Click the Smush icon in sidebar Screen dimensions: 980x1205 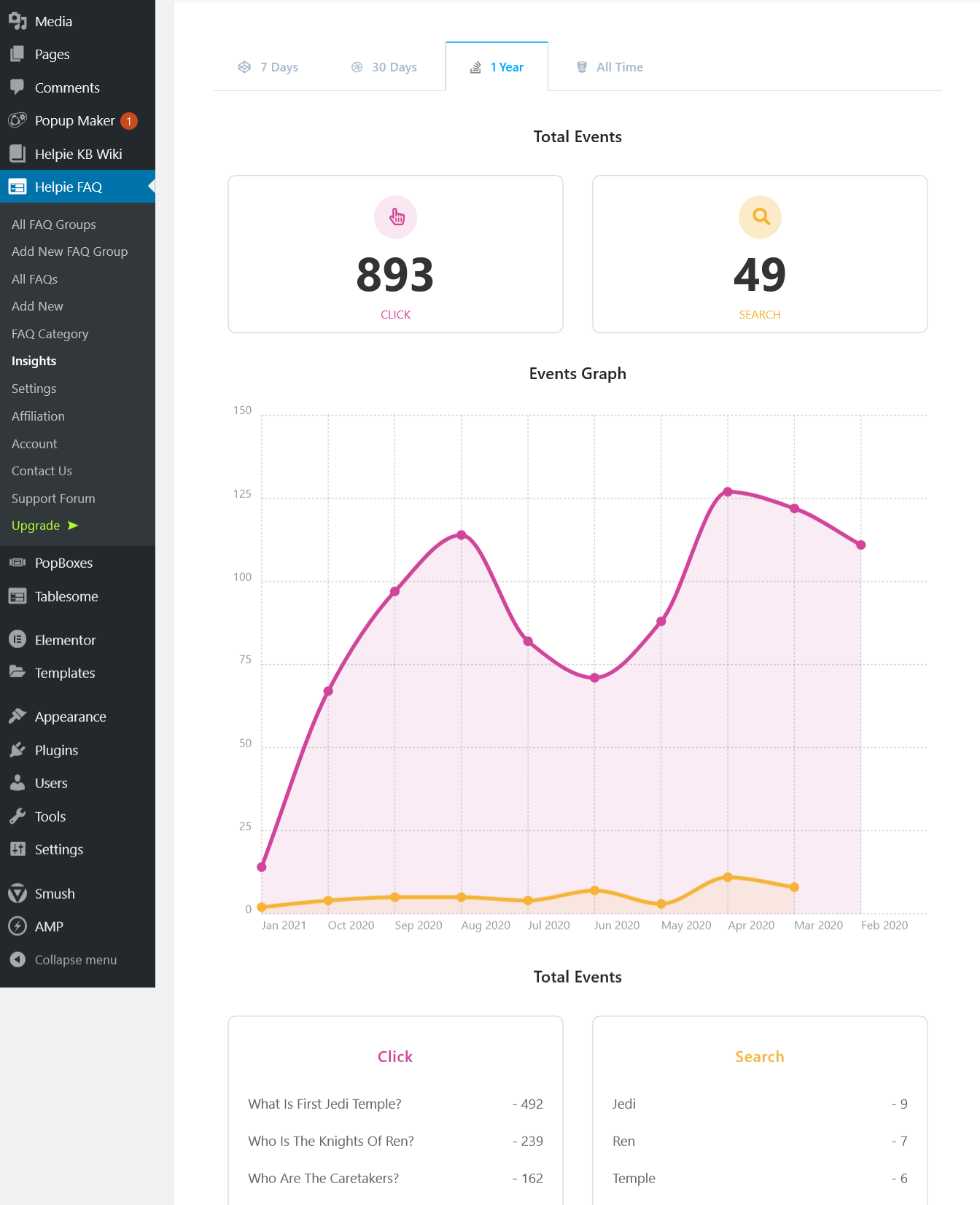click(x=17, y=893)
